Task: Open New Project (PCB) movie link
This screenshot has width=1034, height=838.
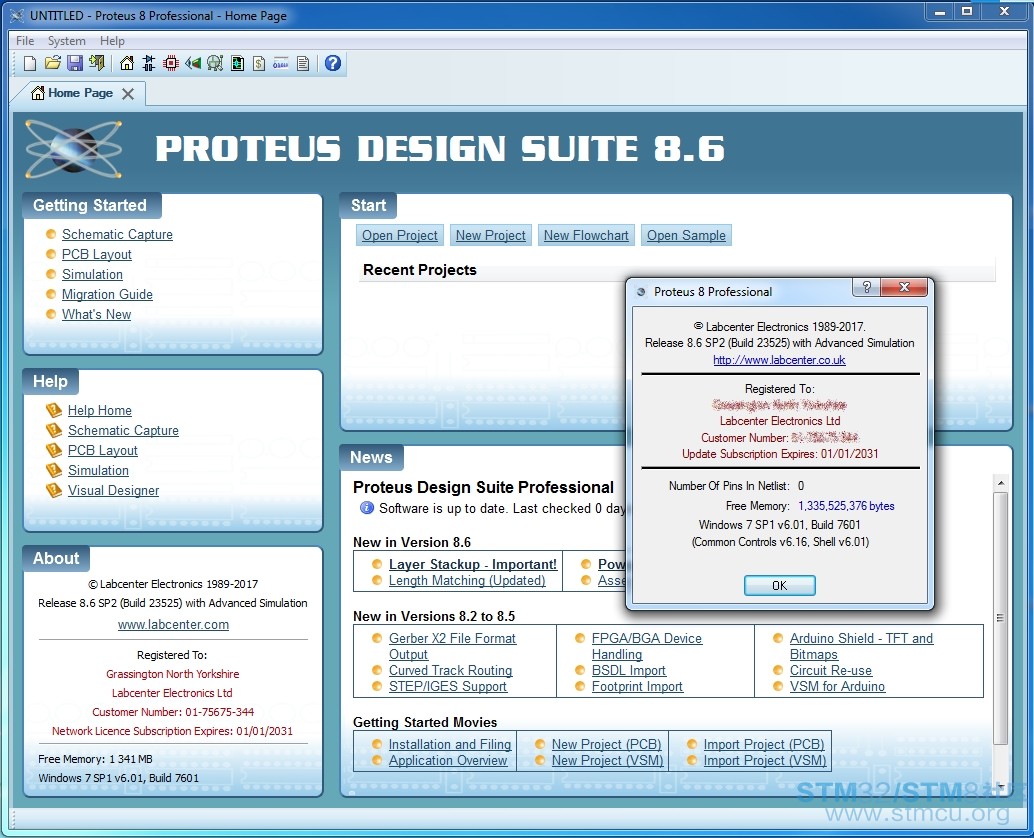Action: [607, 744]
